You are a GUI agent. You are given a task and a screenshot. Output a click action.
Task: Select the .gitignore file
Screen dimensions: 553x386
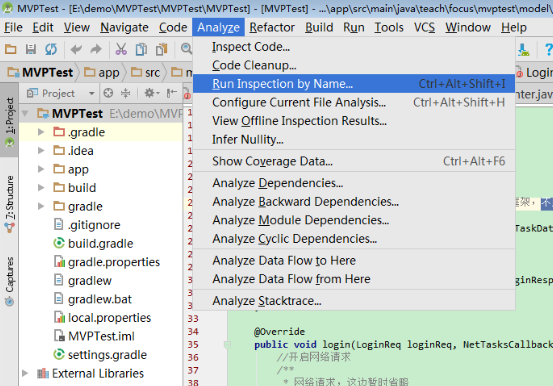[87, 225]
